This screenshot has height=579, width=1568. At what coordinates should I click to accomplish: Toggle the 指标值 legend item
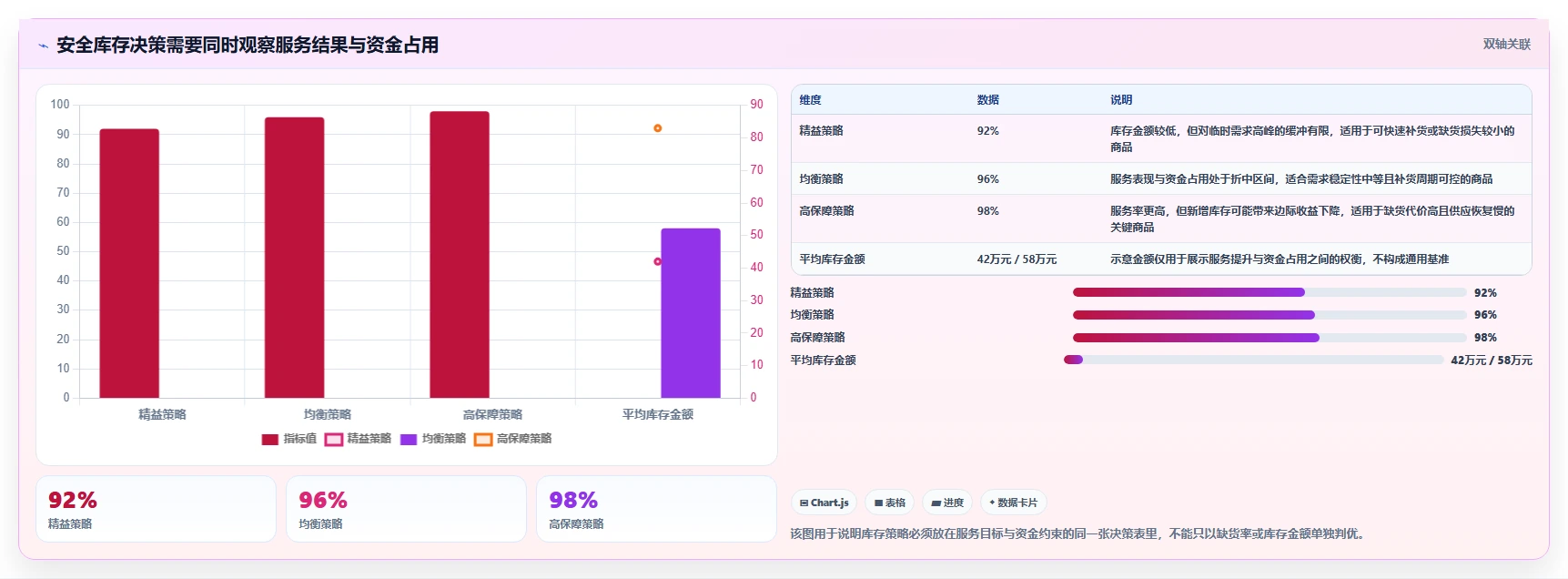point(288,439)
